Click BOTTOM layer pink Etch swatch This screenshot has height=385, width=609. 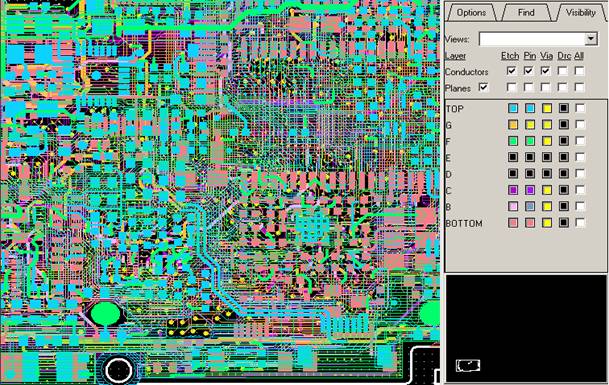coord(513,223)
